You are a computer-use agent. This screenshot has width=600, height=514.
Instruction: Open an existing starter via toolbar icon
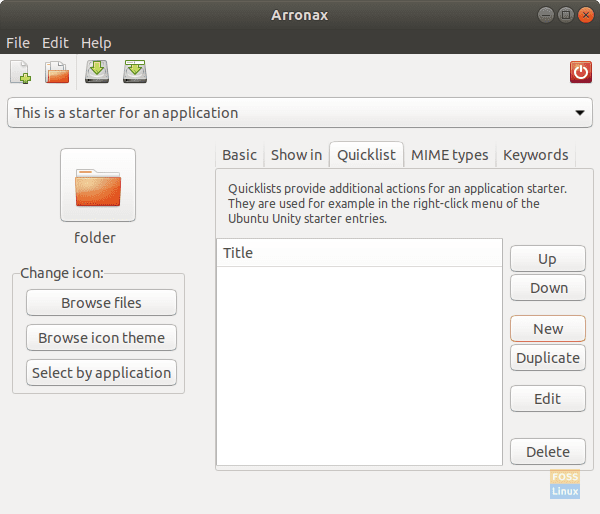coord(57,72)
